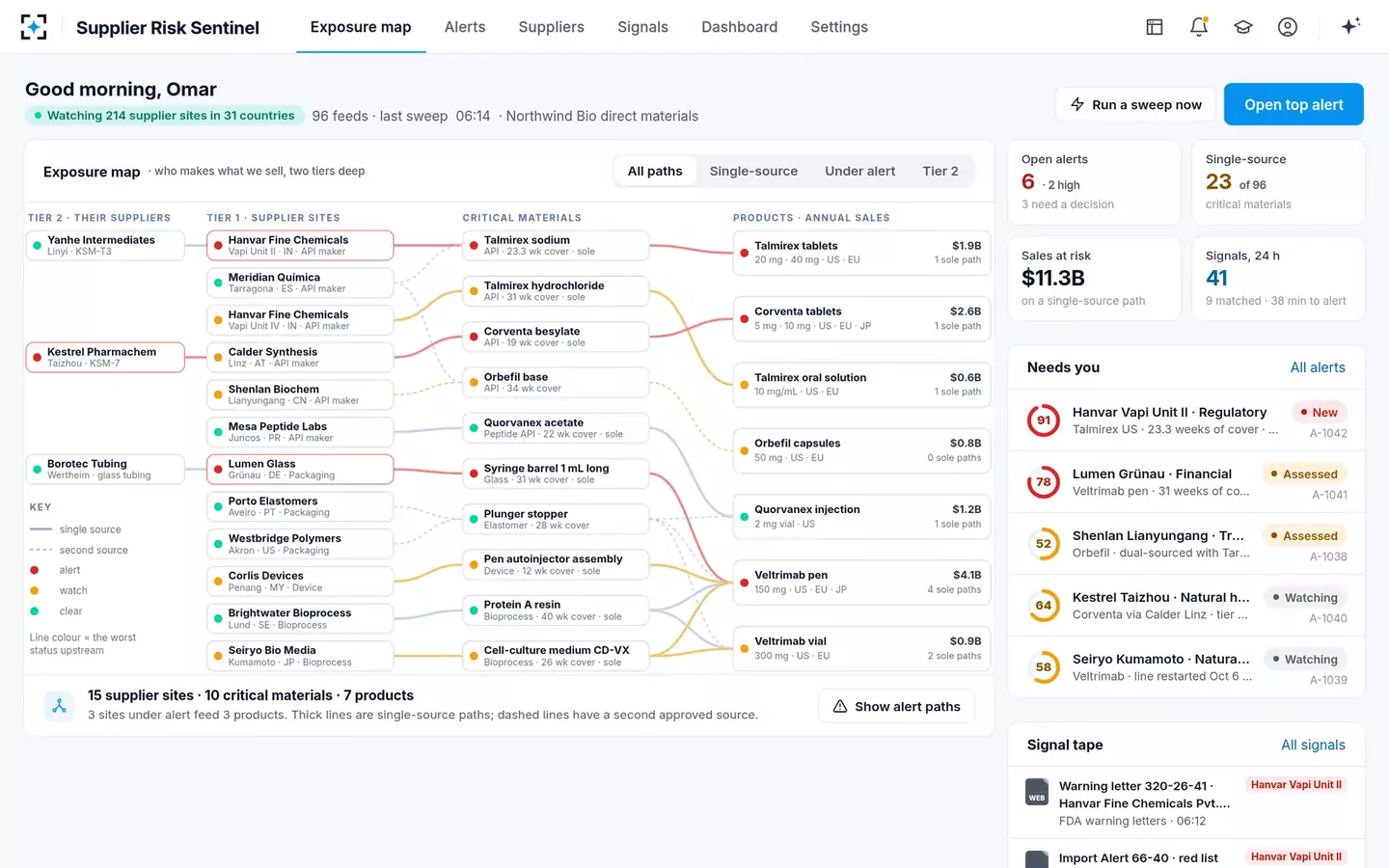
Task: Select the Meridian Química supplier site
Action: 300,283
